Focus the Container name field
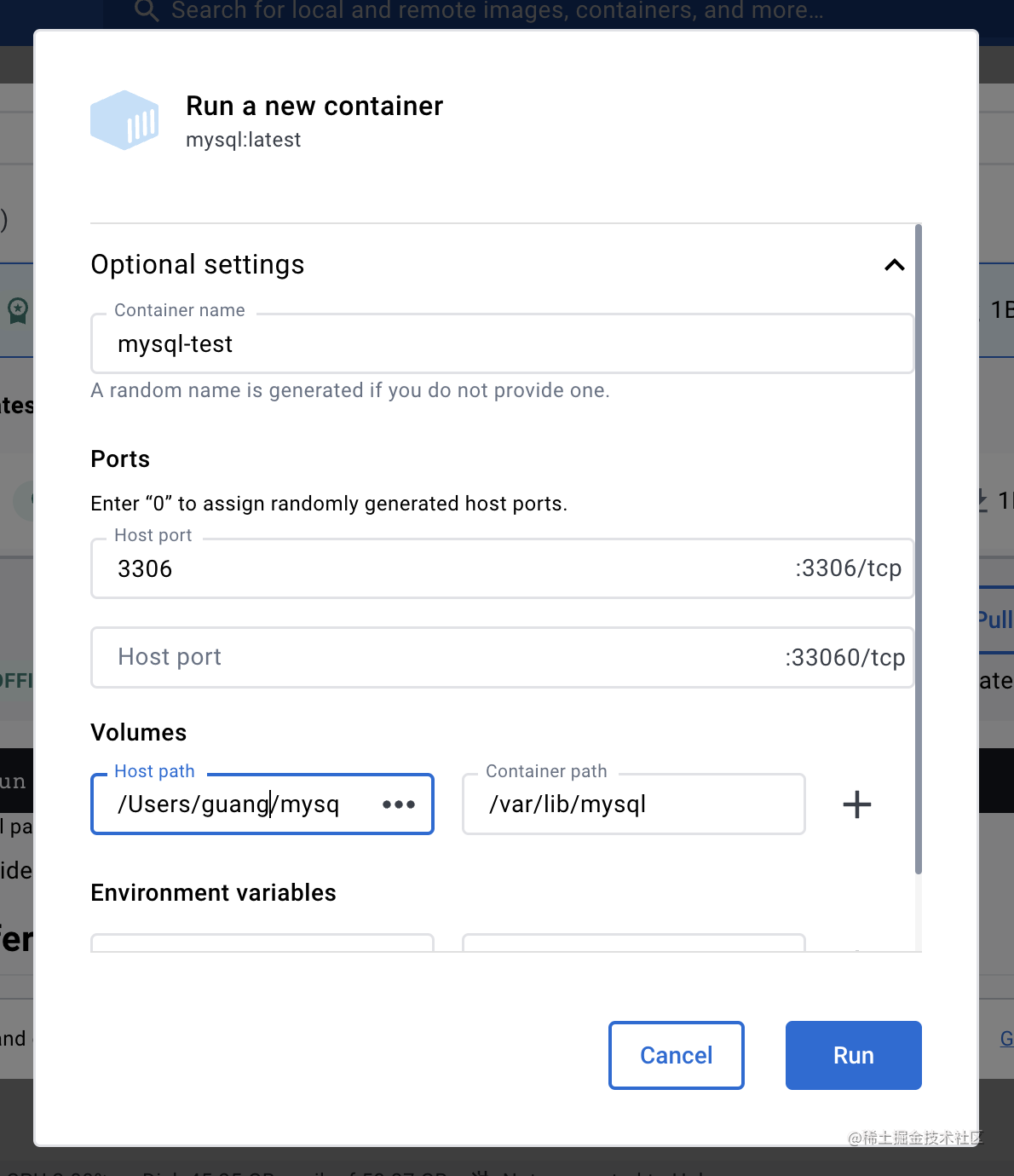The height and width of the screenshot is (1176, 1014). (502, 344)
